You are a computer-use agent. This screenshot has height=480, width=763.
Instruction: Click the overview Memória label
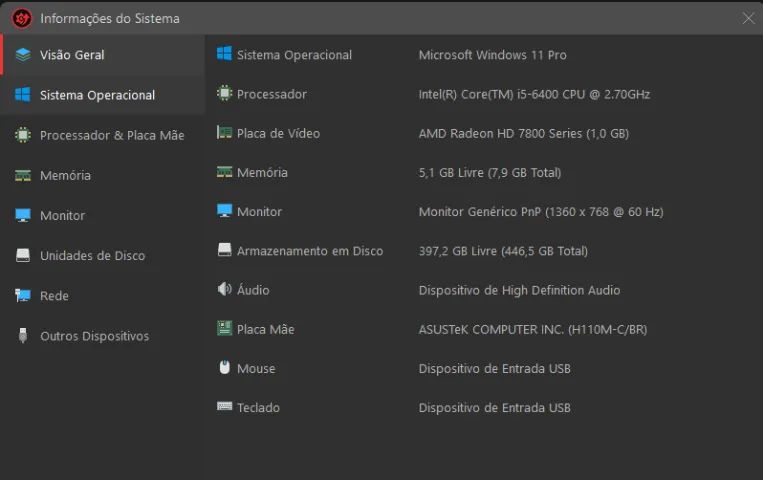coord(262,172)
